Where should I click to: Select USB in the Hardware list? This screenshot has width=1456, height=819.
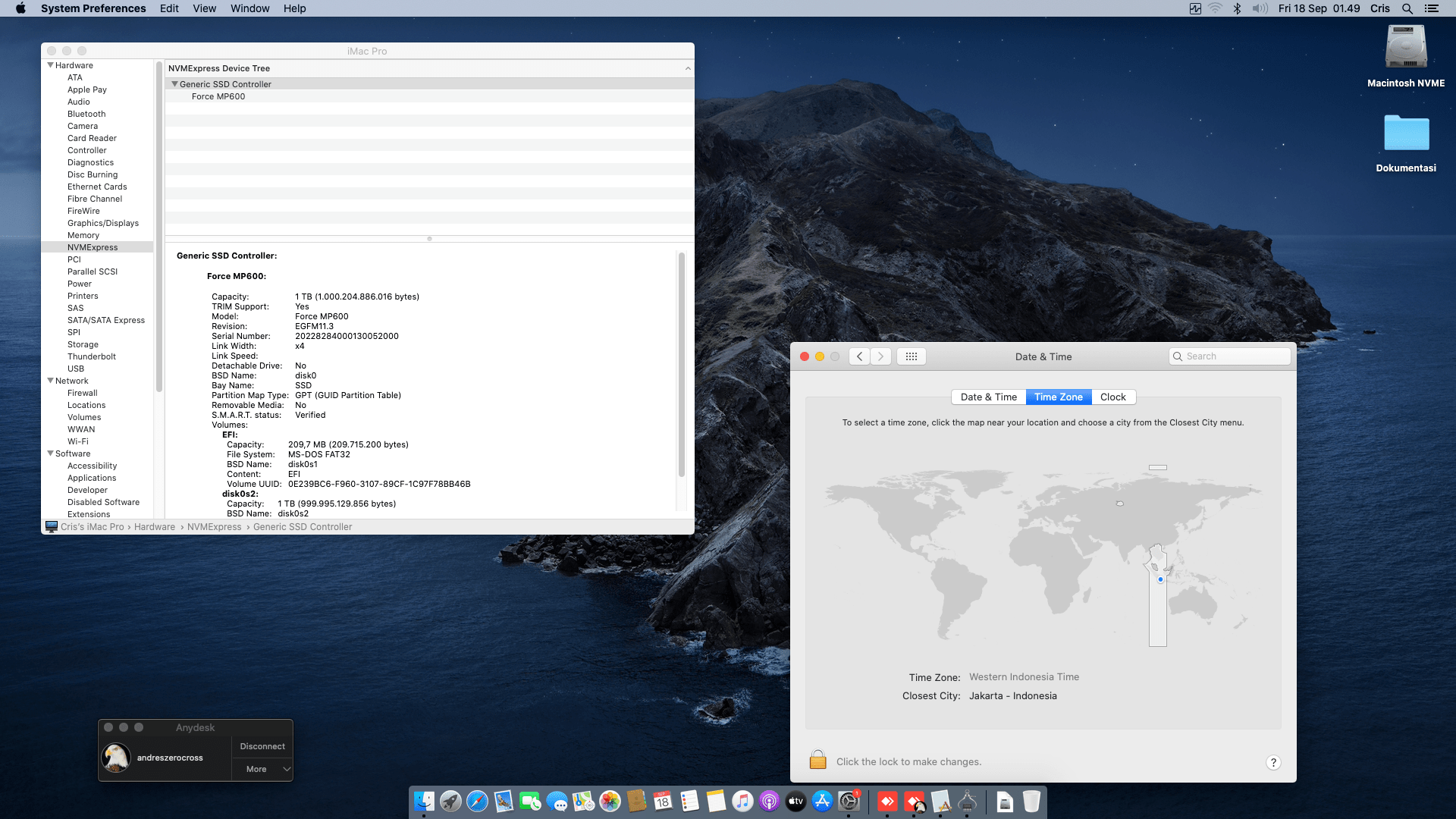(76, 369)
